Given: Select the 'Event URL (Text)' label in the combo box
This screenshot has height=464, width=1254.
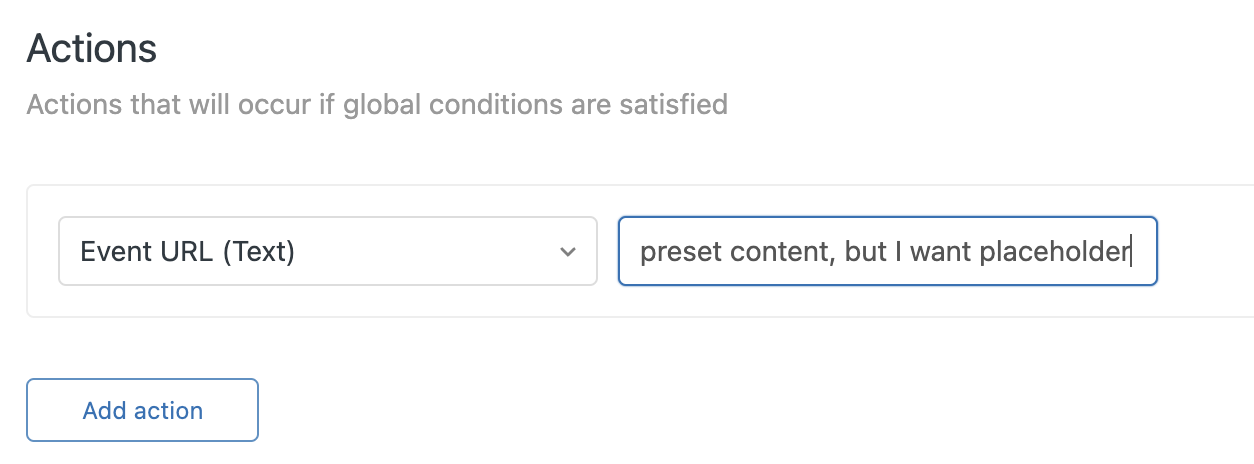Looking at the screenshot, I should tap(187, 252).
